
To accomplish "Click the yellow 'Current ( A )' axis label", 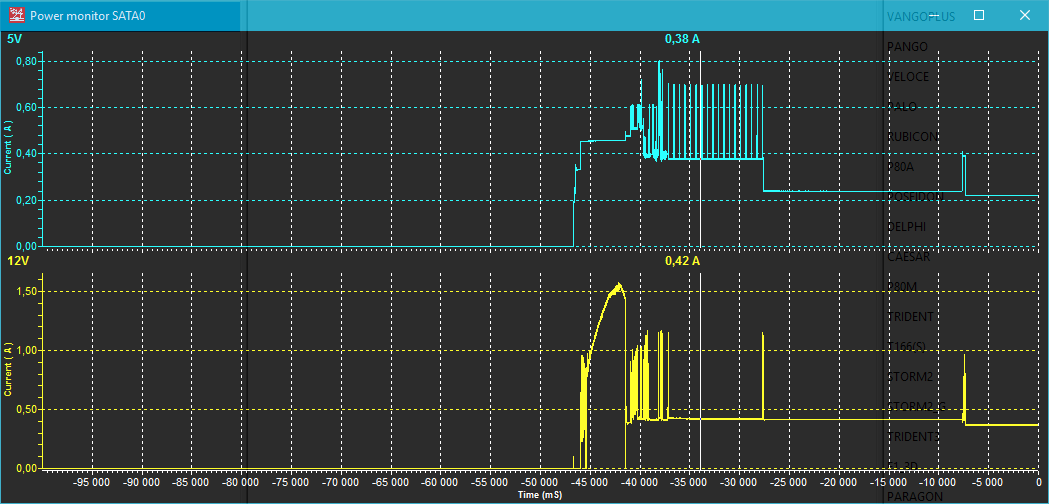I will [8, 369].
